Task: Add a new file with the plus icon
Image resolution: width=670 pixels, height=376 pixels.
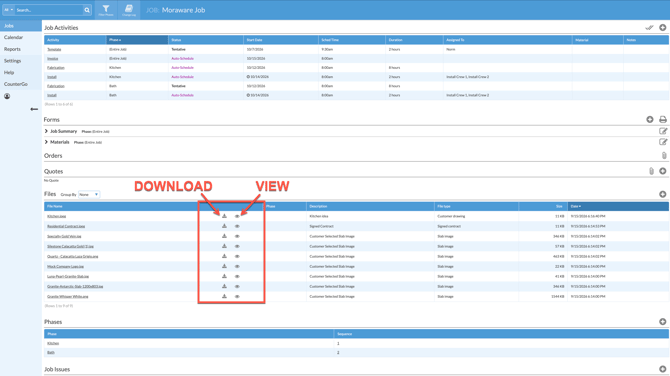Action: pyautogui.click(x=662, y=194)
